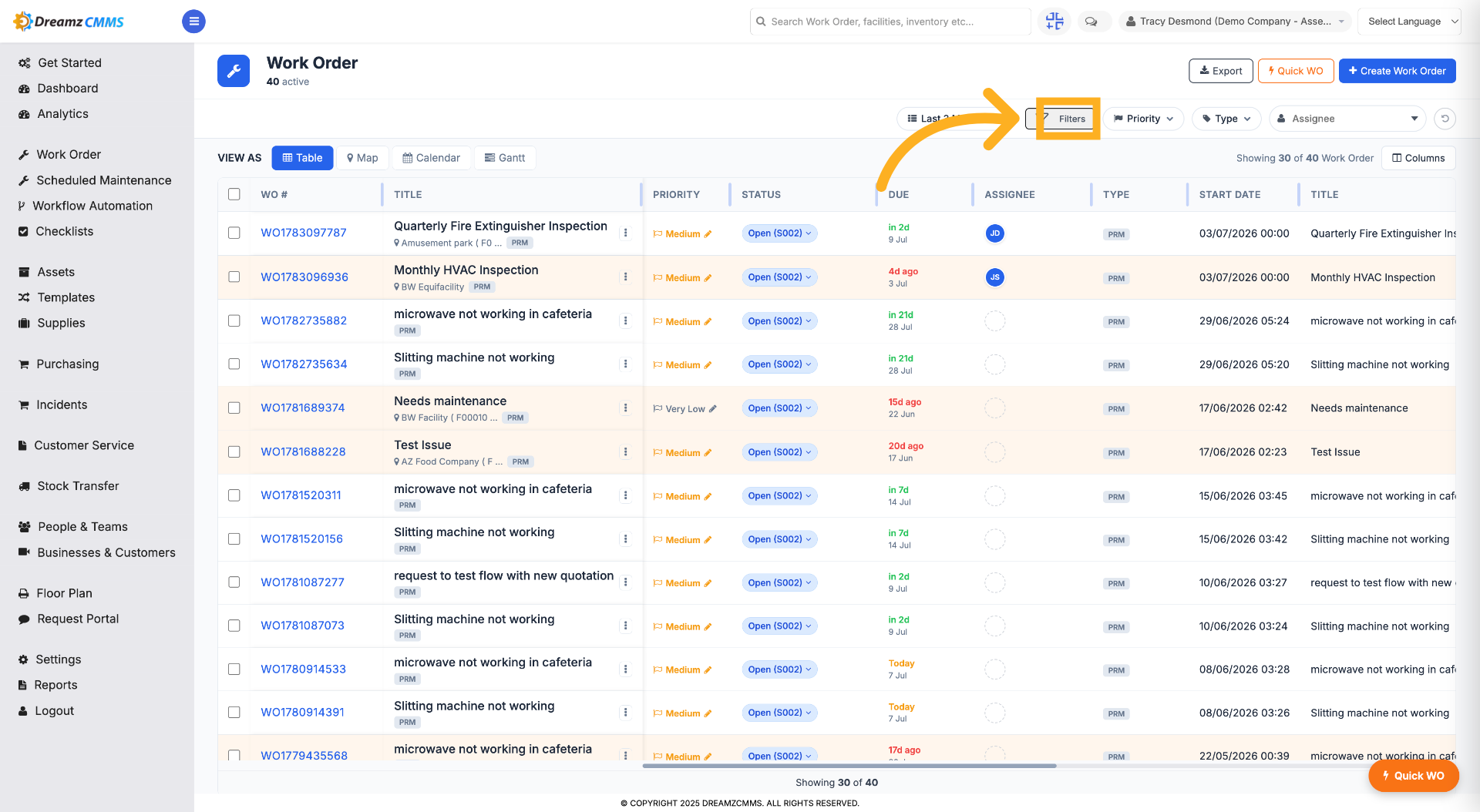Click the blue wrench Work Order icon
Image resolution: width=1480 pixels, height=812 pixels.
click(234, 71)
